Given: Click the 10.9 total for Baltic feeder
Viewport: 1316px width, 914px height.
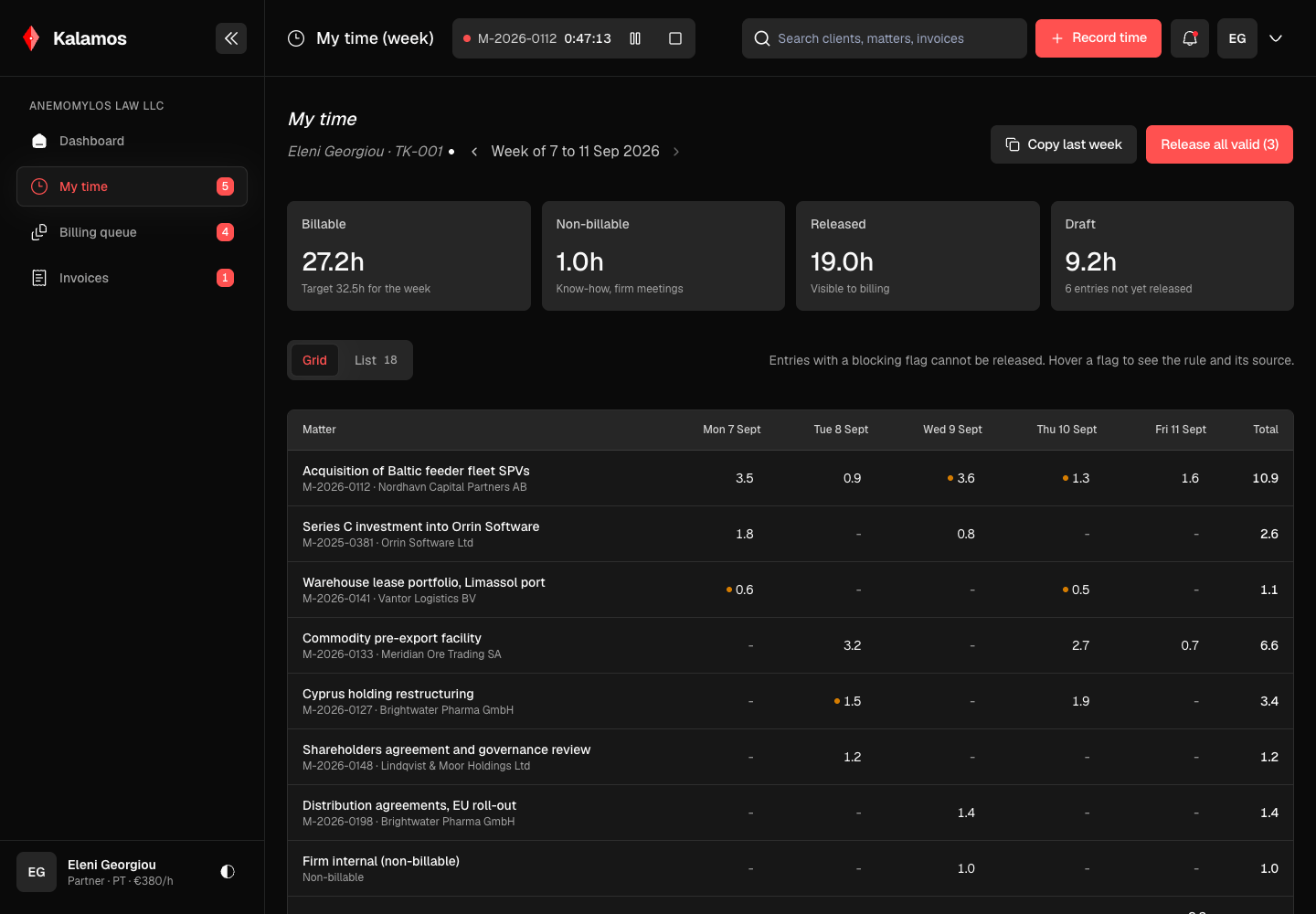Looking at the screenshot, I should tap(1266, 478).
